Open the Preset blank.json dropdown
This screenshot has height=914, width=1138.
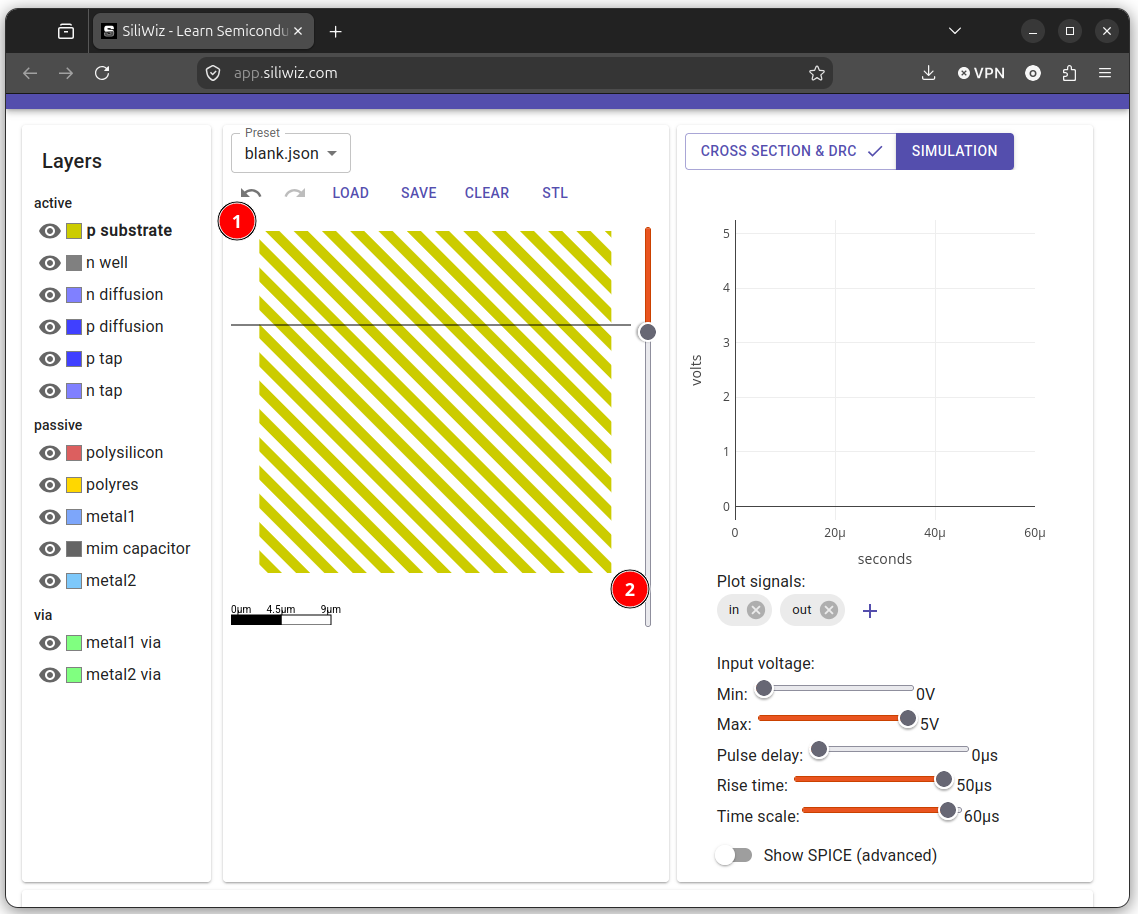tap(290, 153)
